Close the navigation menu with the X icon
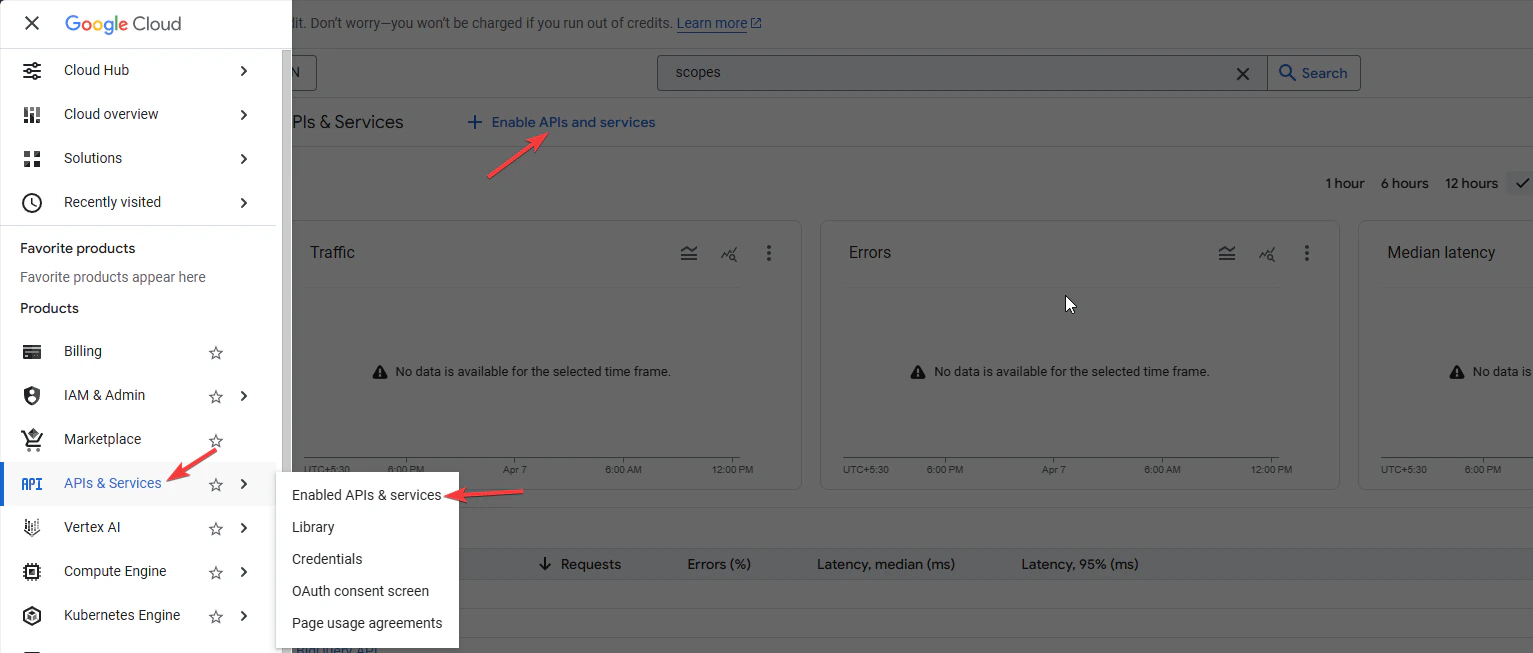Viewport: 1533px width, 653px height. 32,24
